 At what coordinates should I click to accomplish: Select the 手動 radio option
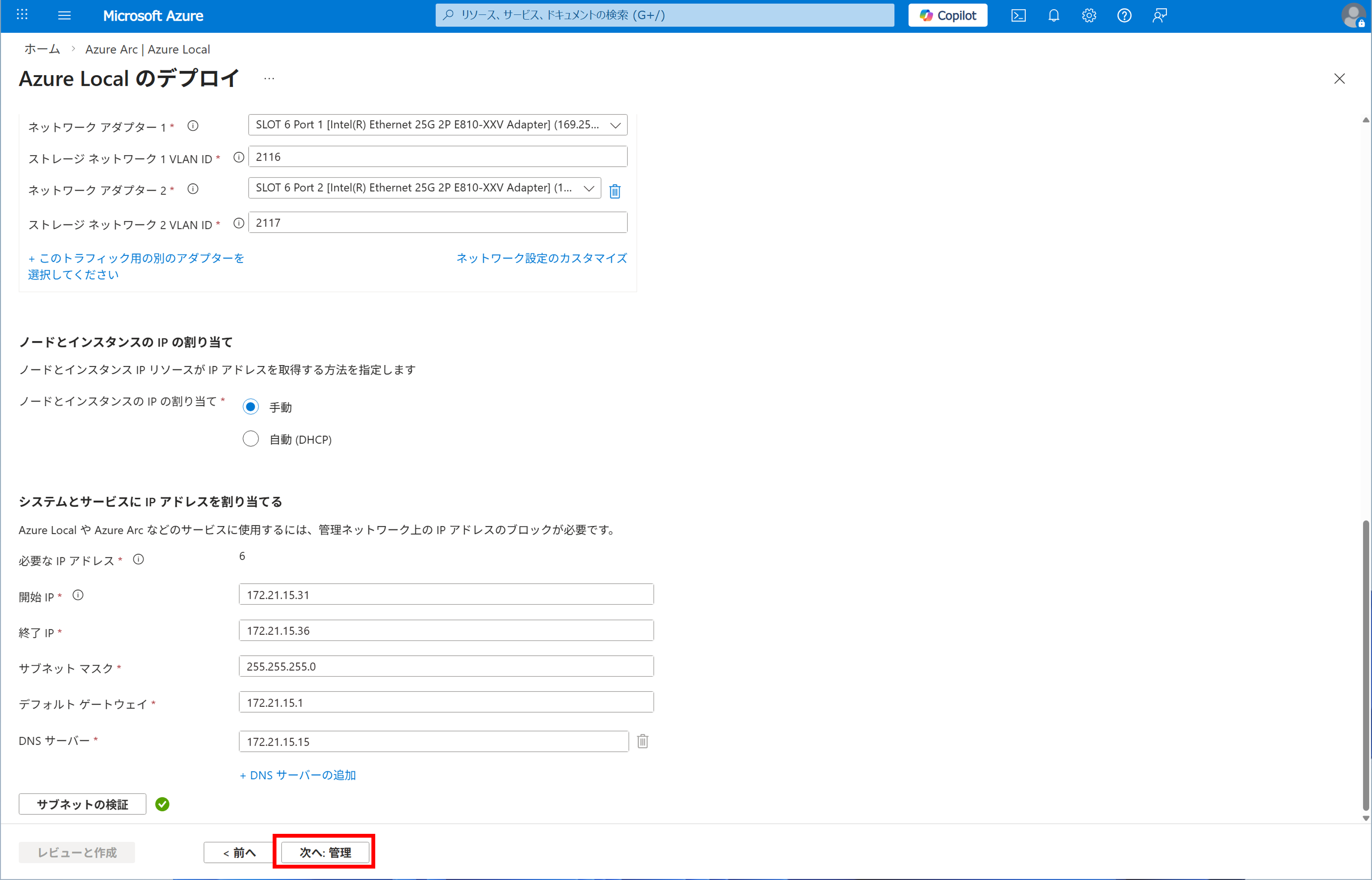[x=251, y=407]
